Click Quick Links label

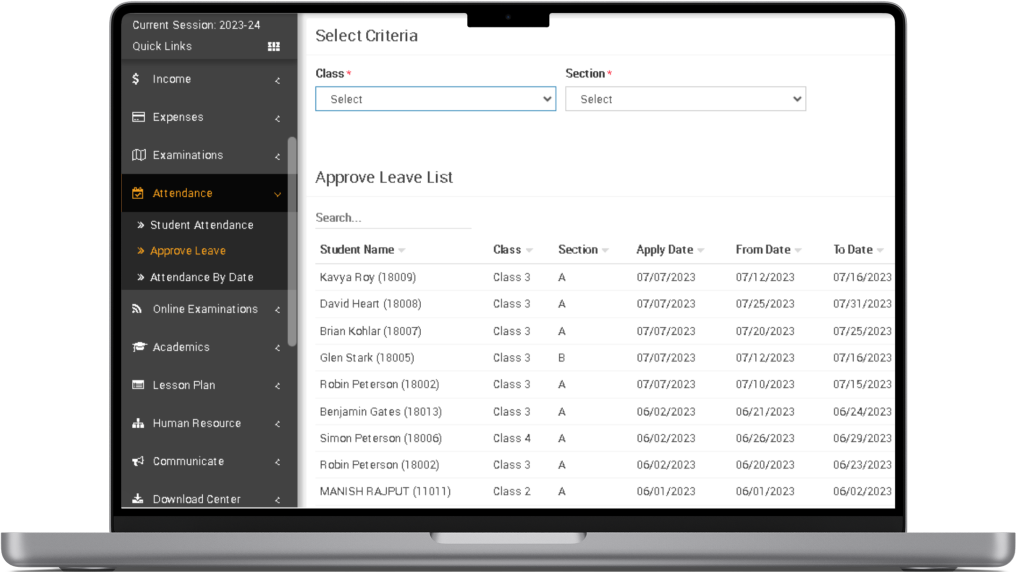(x=162, y=47)
